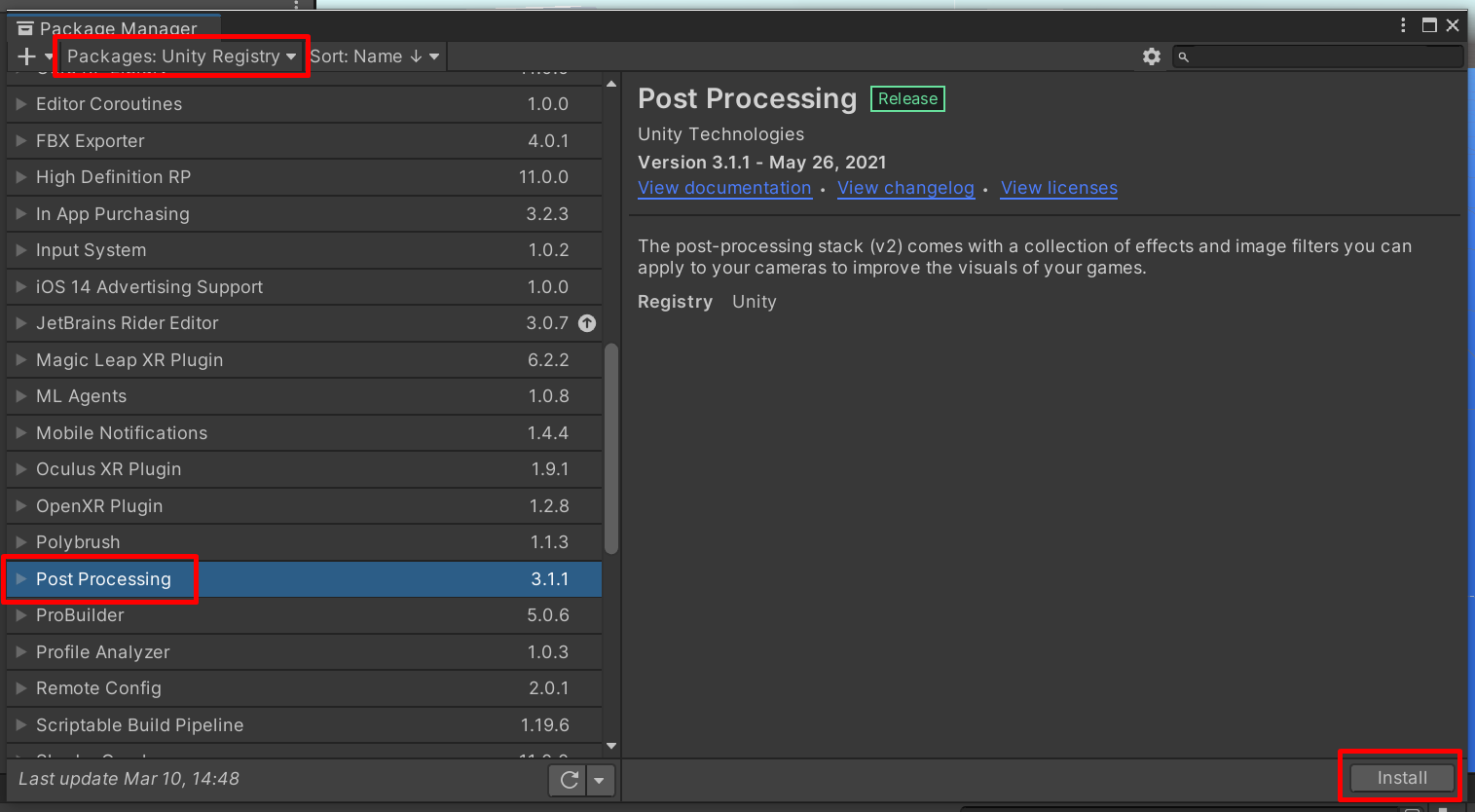This screenshot has width=1475, height=812.
Task: Click the Install button
Action: pyautogui.click(x=1402, y=778)
